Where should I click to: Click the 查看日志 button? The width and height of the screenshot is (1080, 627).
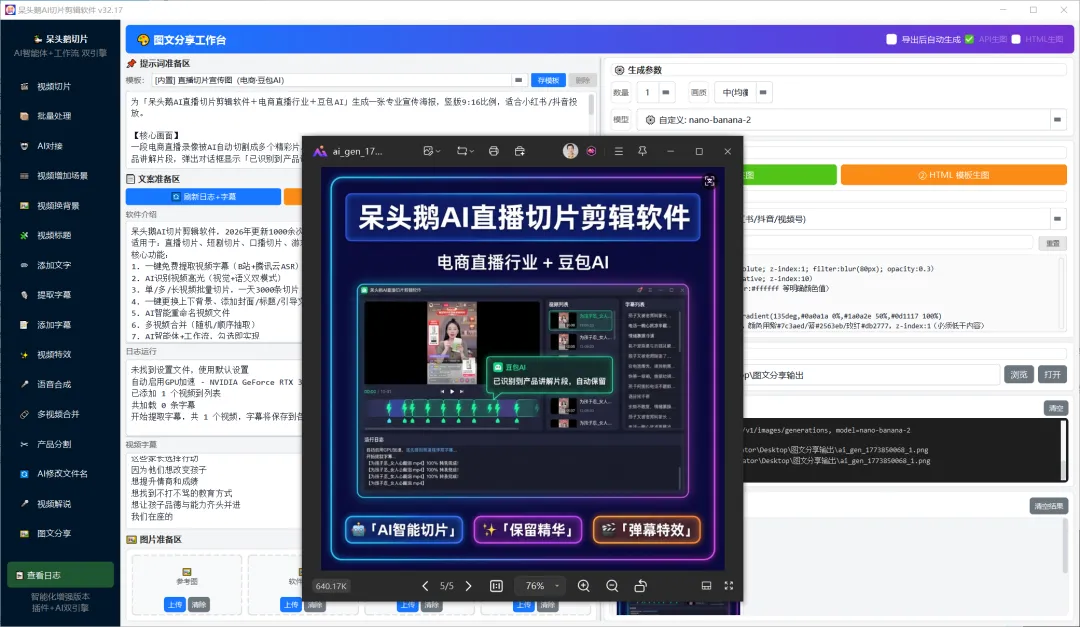[x=61, y=575]
